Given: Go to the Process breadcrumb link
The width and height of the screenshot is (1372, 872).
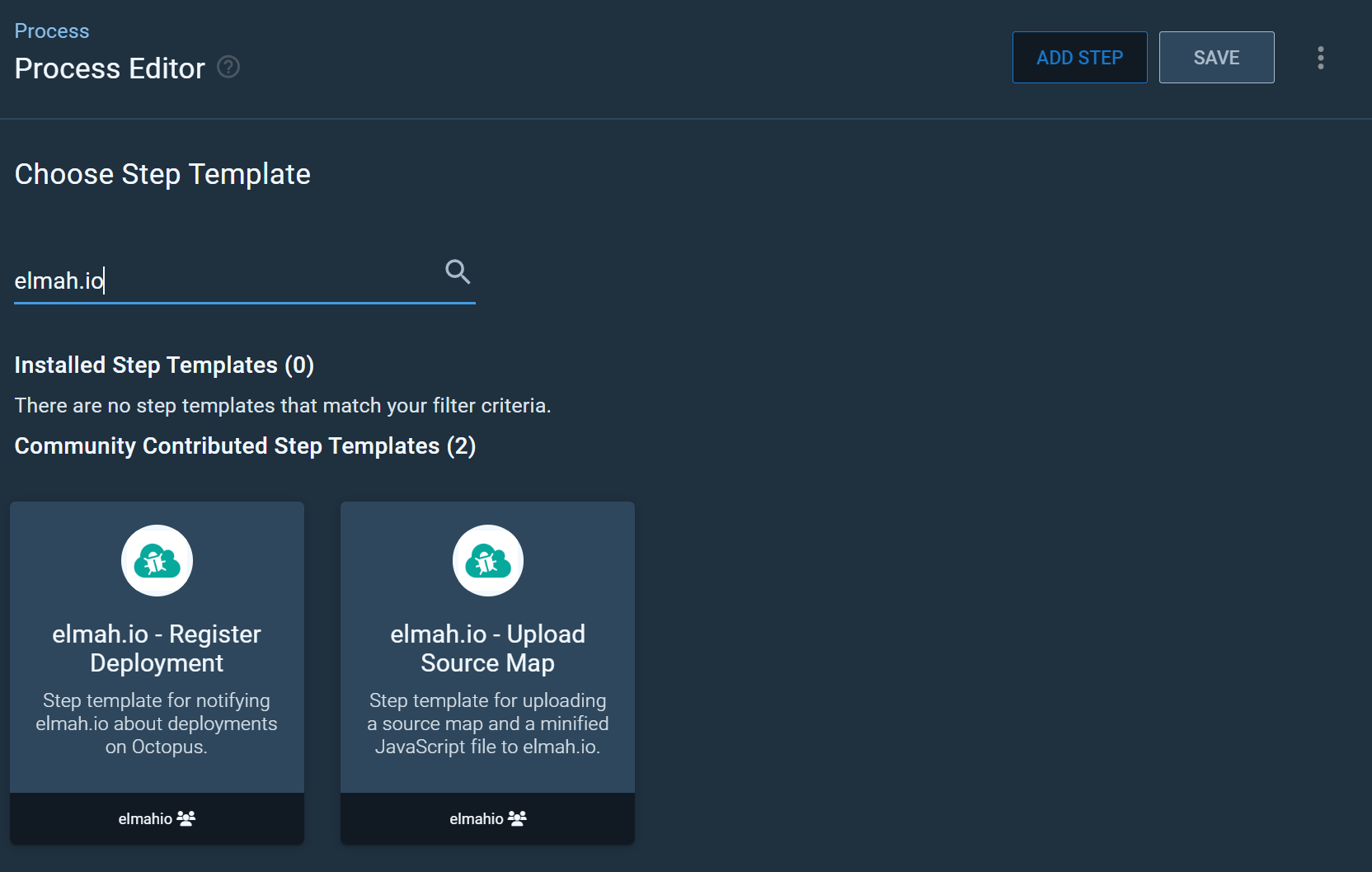Looking at the screenshot, I should [52, 31].
